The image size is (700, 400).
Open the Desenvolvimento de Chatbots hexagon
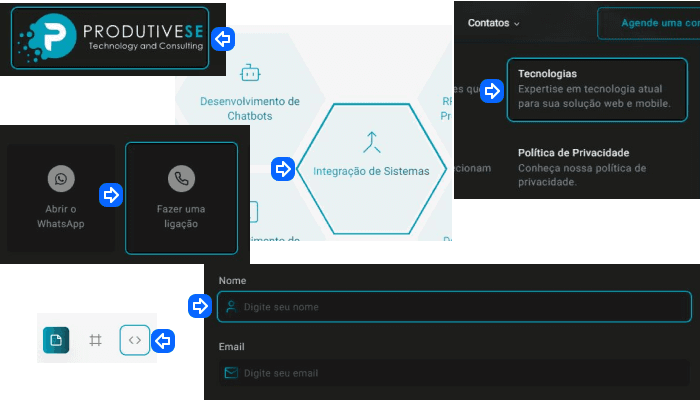tap(250, 100)
